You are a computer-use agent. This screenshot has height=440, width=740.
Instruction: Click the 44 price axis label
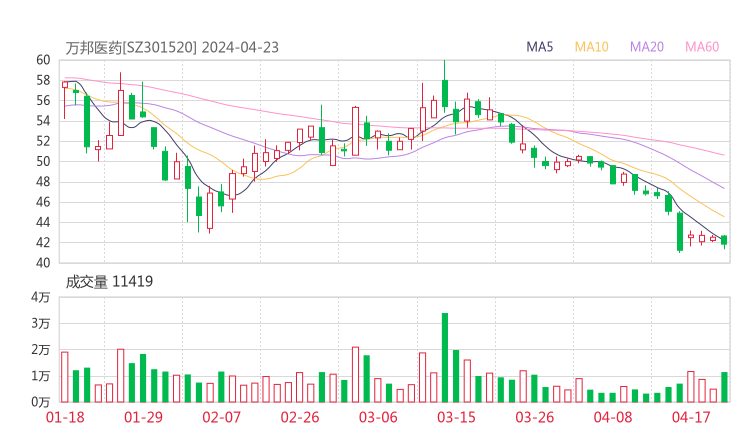coord(43,222)
